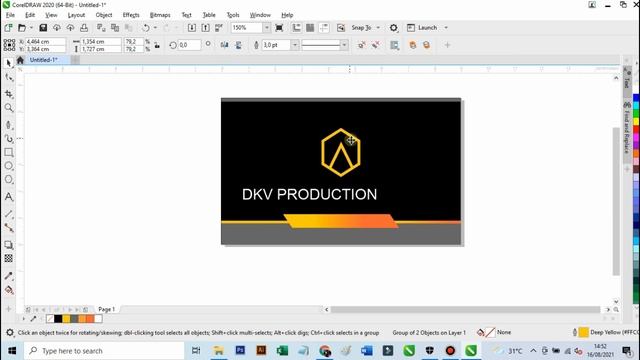Click the taskbar search box

coord(104,351)
